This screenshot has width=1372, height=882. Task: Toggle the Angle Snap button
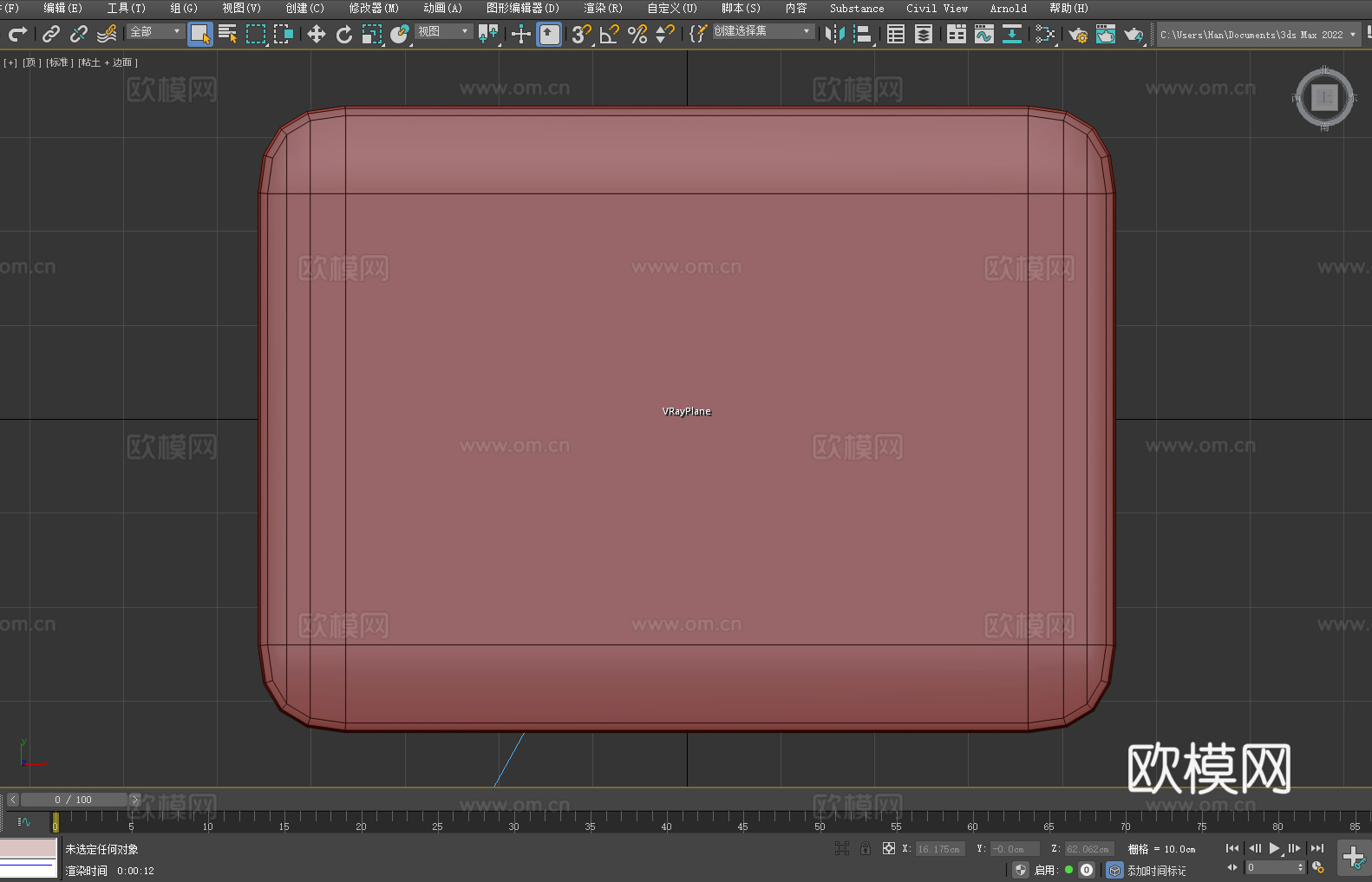pos(609,34)
